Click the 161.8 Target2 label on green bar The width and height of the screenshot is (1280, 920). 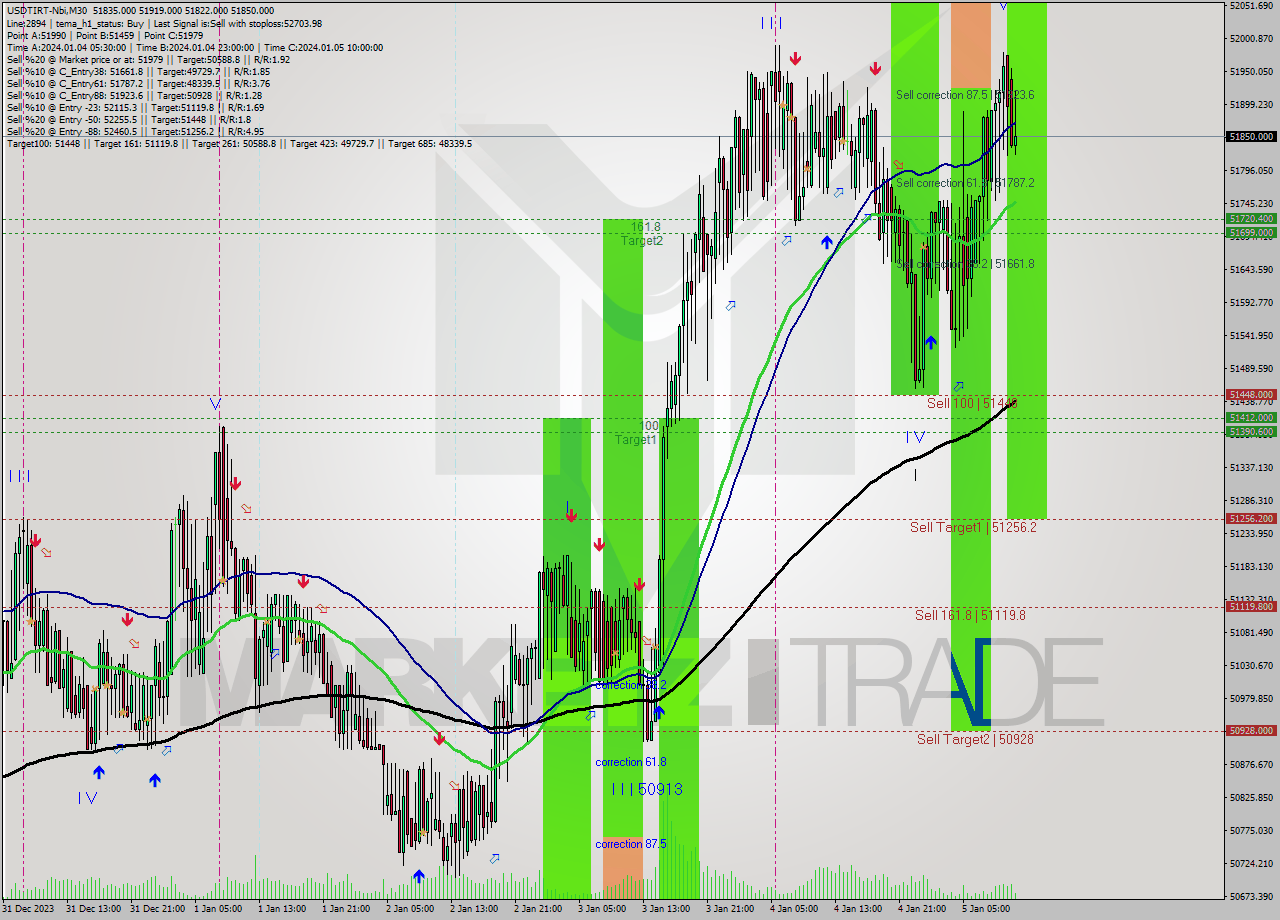pos(641,234)
